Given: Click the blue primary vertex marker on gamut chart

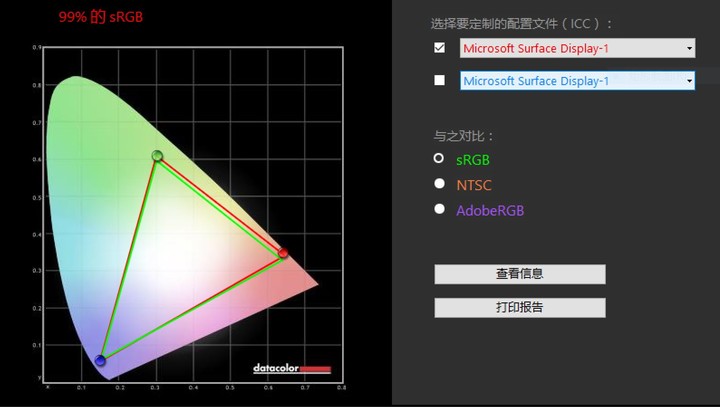Looking at the screenshot, I should (x=100, y=360).
